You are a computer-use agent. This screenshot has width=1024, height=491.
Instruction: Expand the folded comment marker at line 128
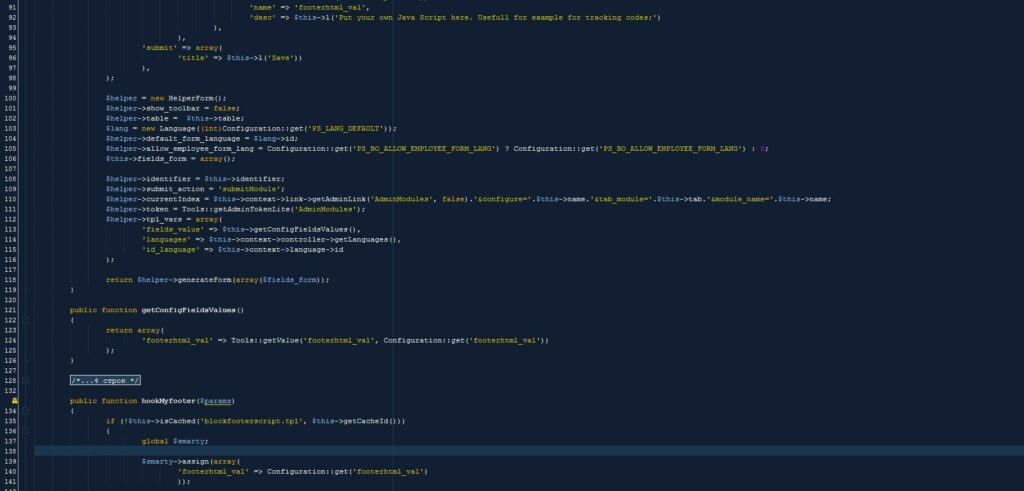[25, 381]
